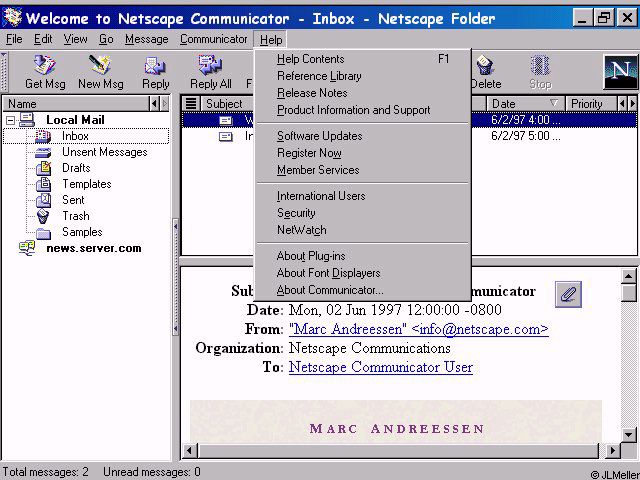
Task: Collapse the Local Mail tree node
Action: click(11, 120)
